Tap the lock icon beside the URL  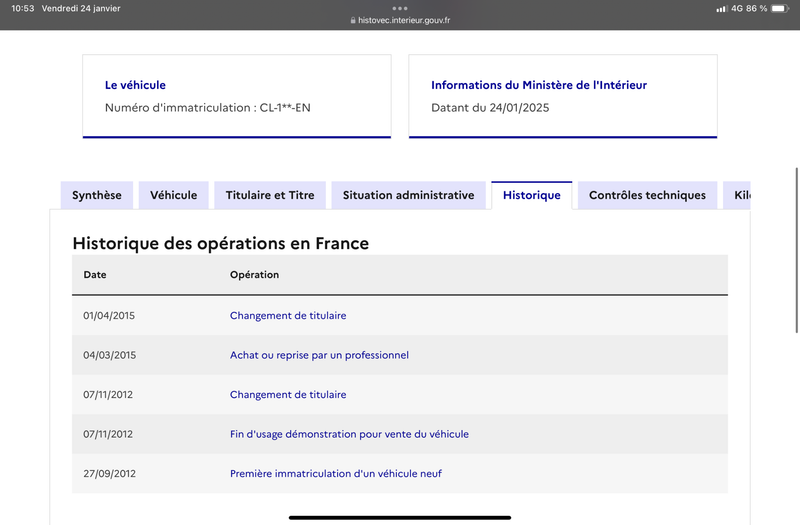click(x=353, y=20)
